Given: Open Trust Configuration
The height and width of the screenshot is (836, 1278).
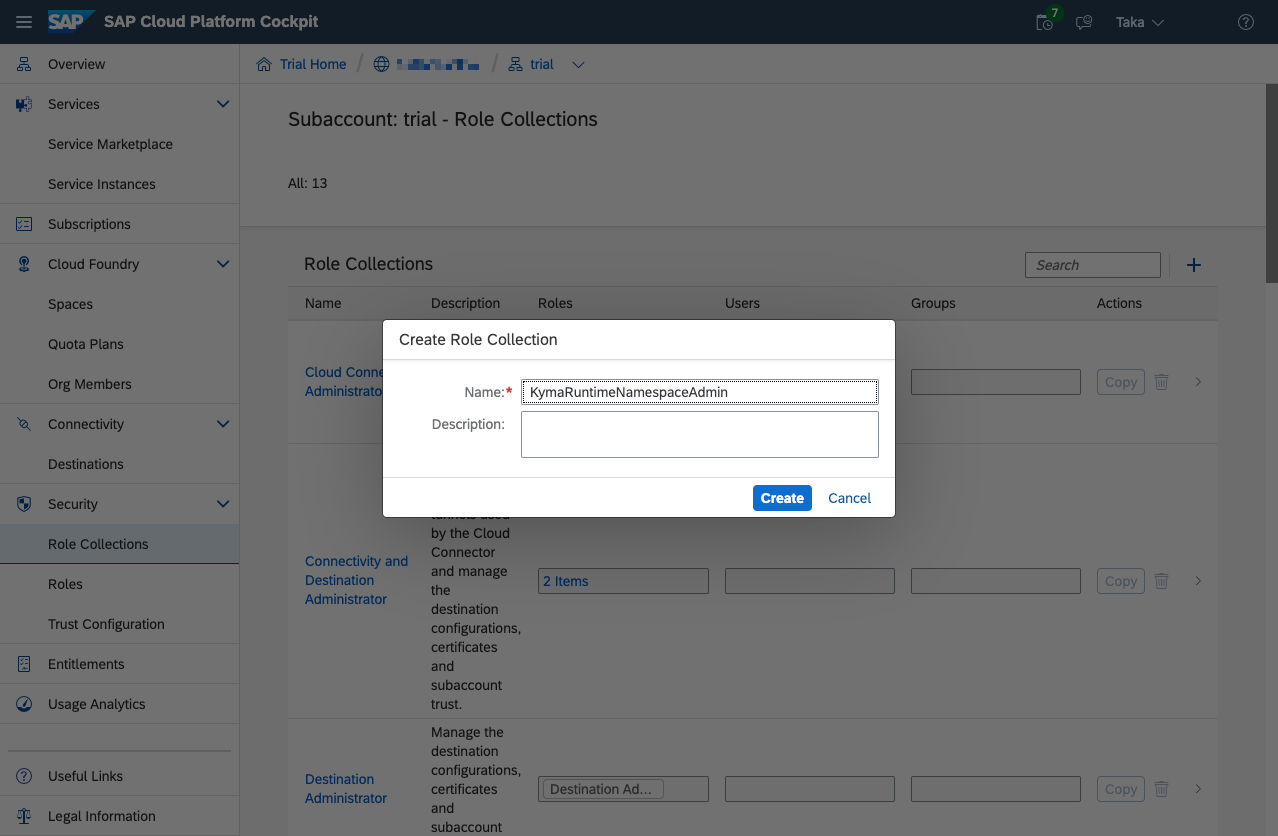Looking at the screenshot, I should point(106,624).
